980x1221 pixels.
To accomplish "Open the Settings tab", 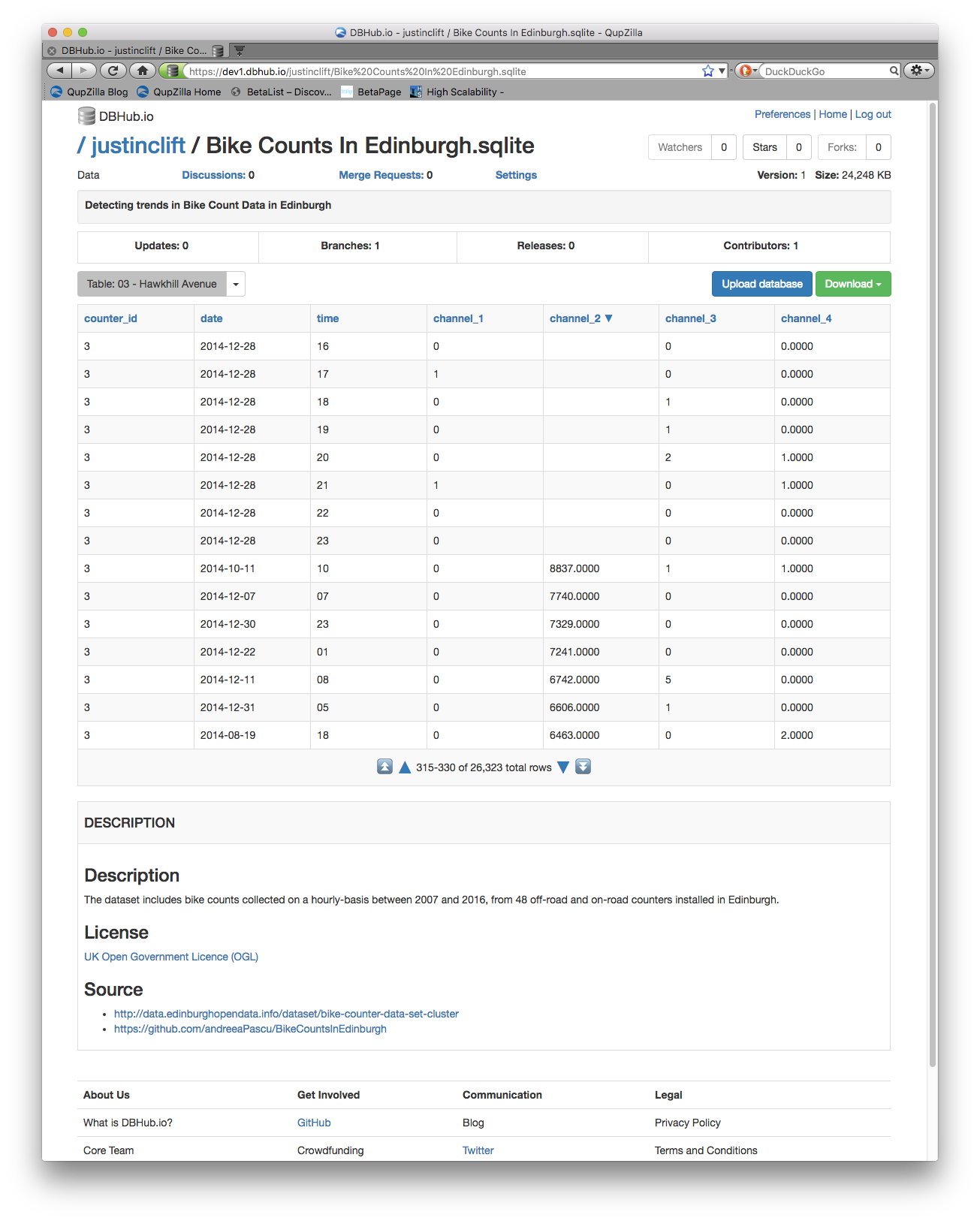I will tap(516, 175).
